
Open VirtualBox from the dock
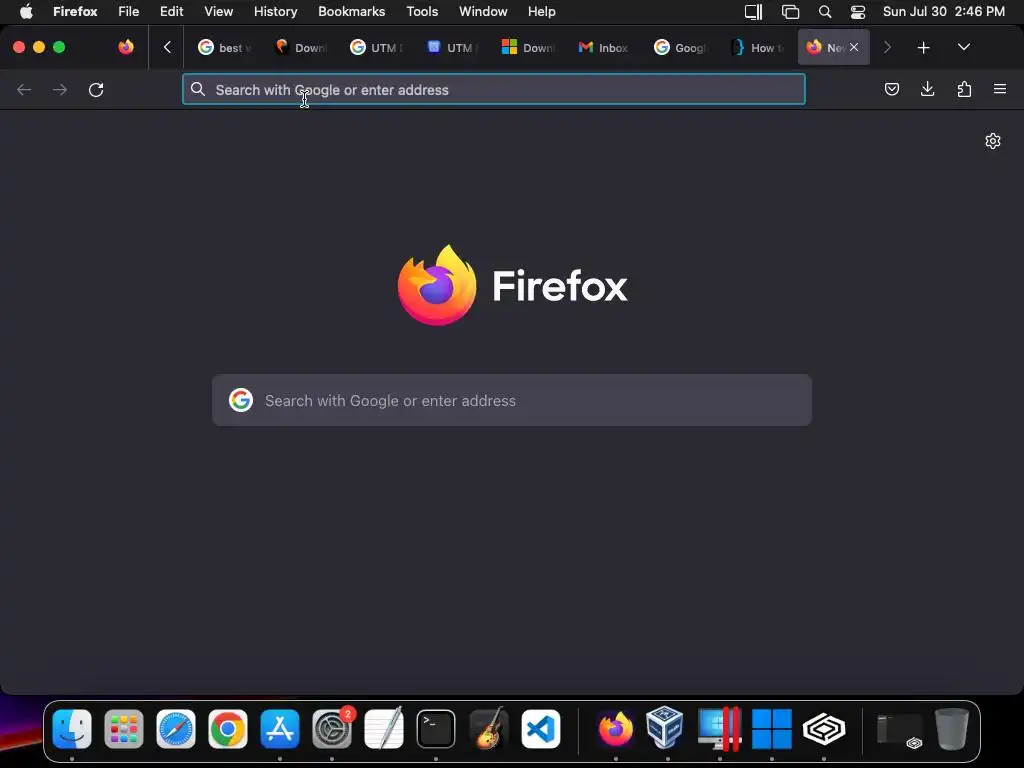[x=665, y=728]
